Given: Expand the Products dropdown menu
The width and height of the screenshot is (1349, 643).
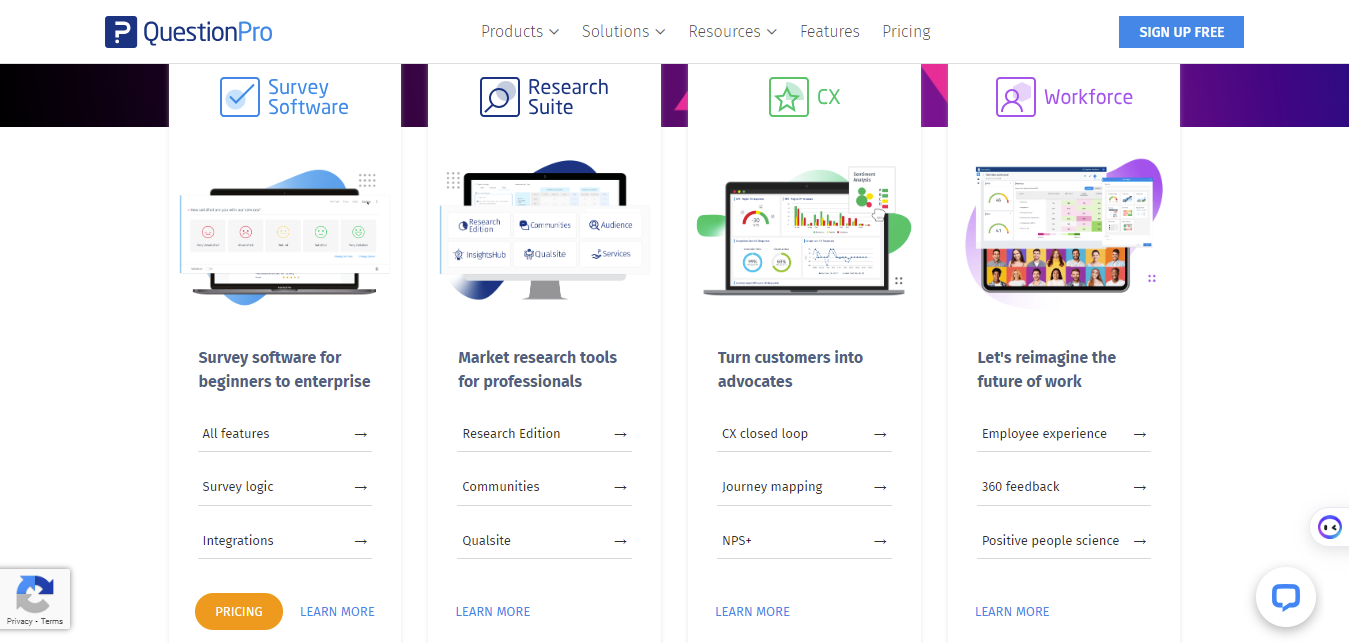Looking at the screenshot, I should click(x=520, y=32).
